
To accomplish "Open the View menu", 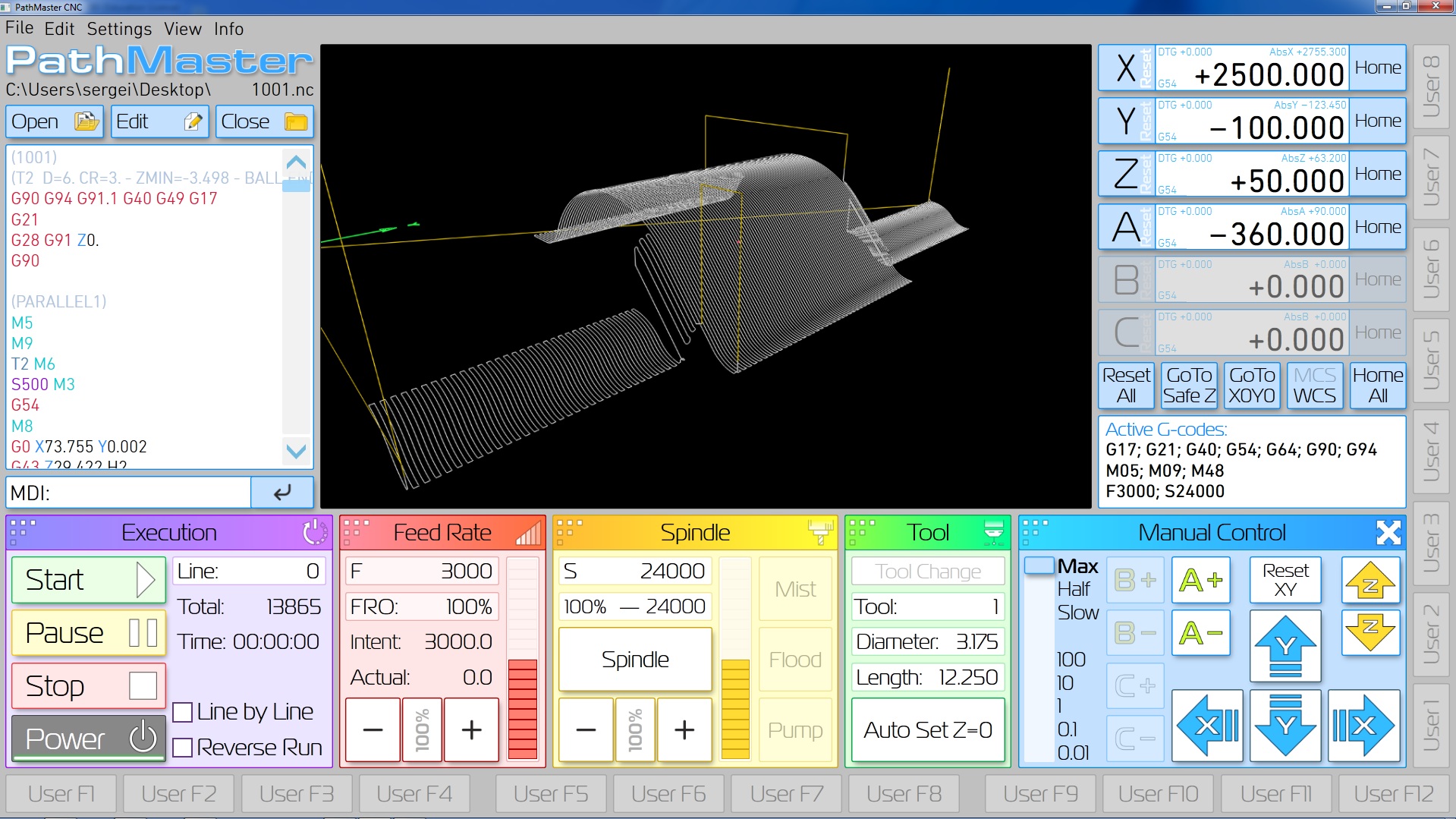I will click(183, 29).
